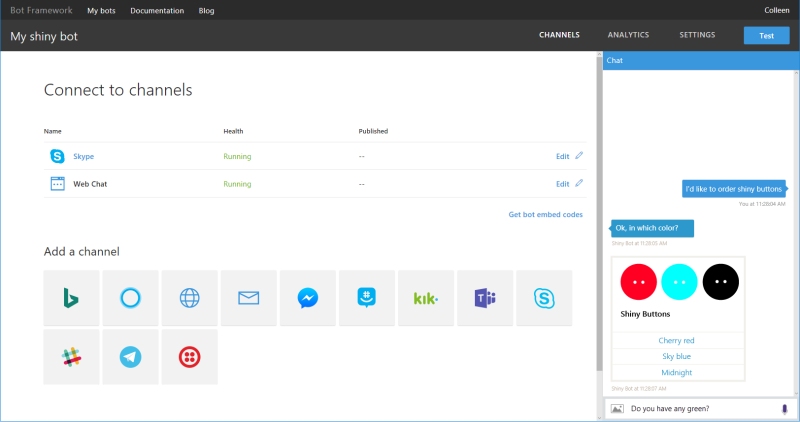Open the Skype channel name link
The width and height of the screenshot is (800, 422).
[83, 156]
